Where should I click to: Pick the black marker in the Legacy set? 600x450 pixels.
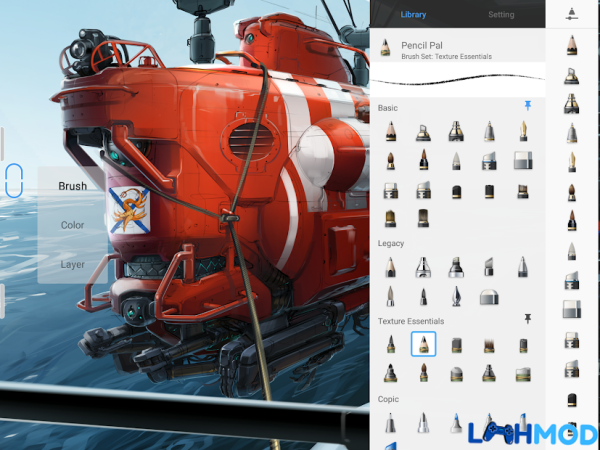click(x=456, y=267)
